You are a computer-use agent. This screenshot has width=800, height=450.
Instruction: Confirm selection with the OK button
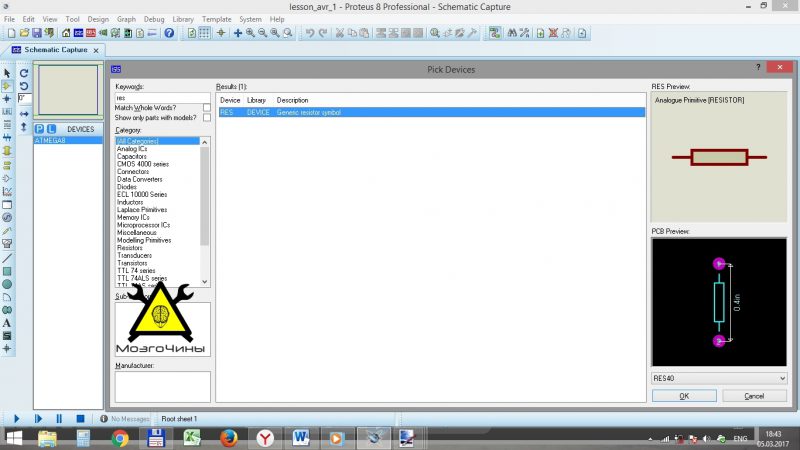pyautogui.click(x=684, y=396)
